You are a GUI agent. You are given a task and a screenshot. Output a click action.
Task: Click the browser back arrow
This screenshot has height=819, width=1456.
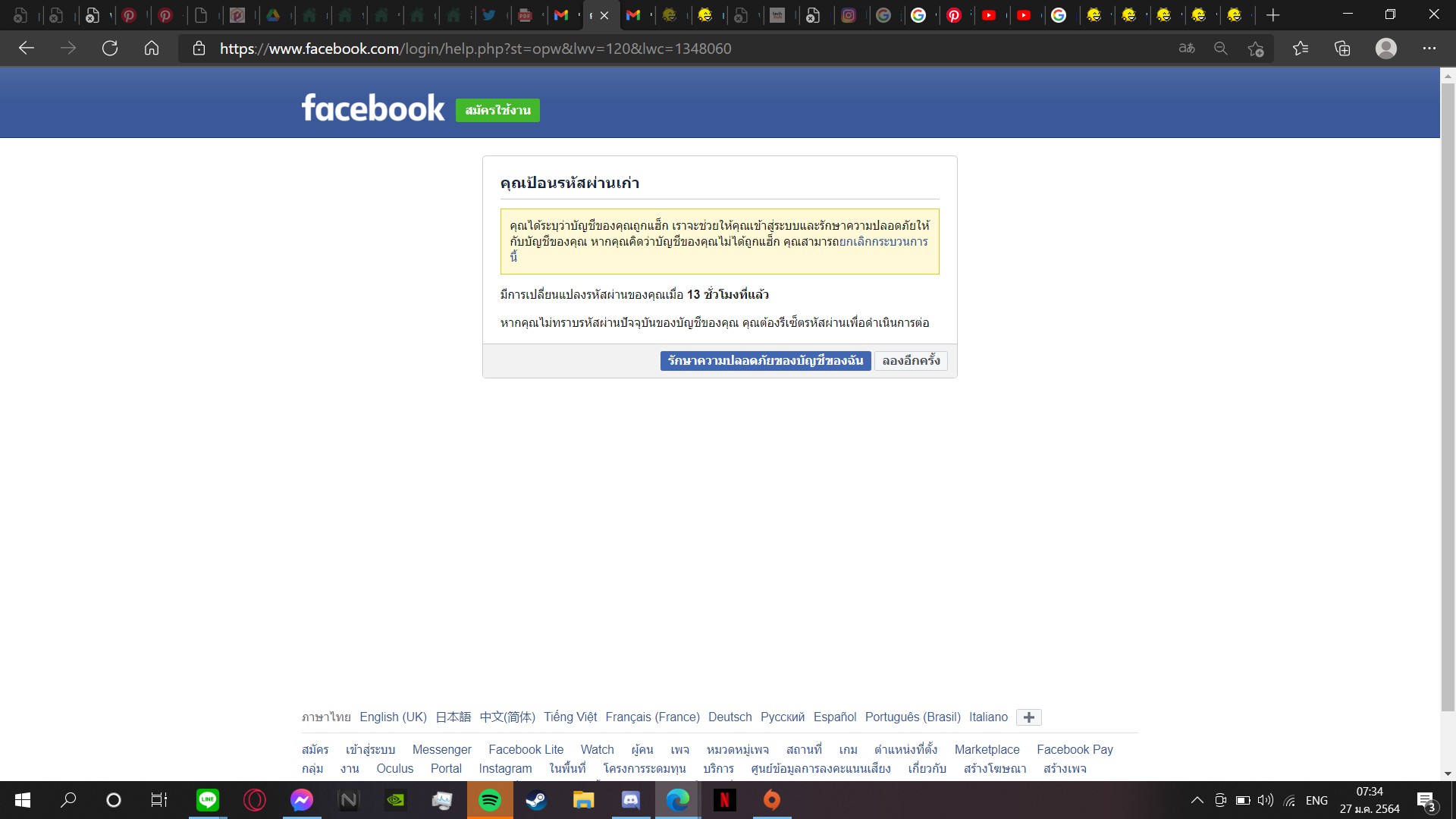(27, 49)
